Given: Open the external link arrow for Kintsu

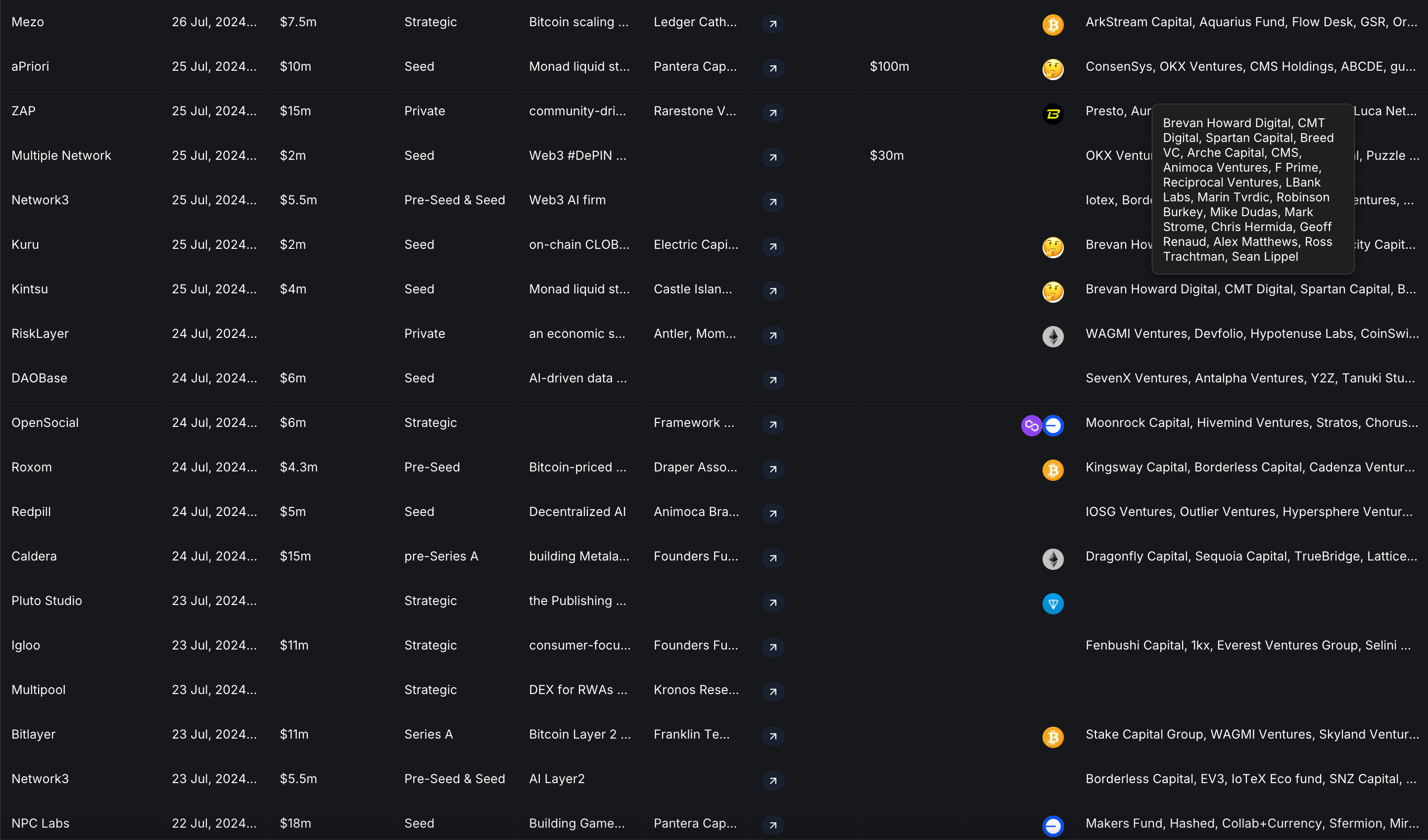Looking at the screenshot, I should [x=773, y=291].
